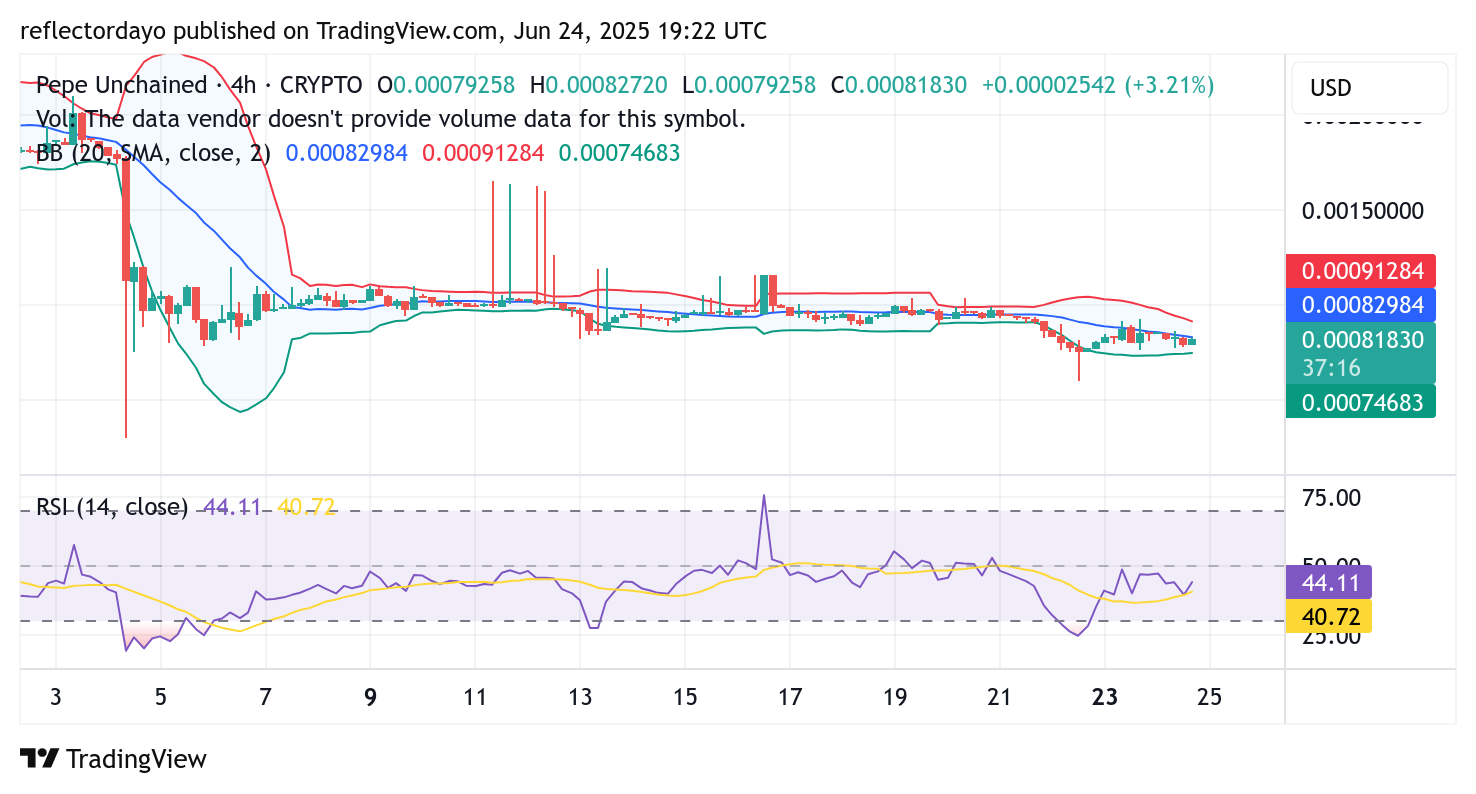
Task: Click date marker 21 on time axis
Action: (1000, 697)
